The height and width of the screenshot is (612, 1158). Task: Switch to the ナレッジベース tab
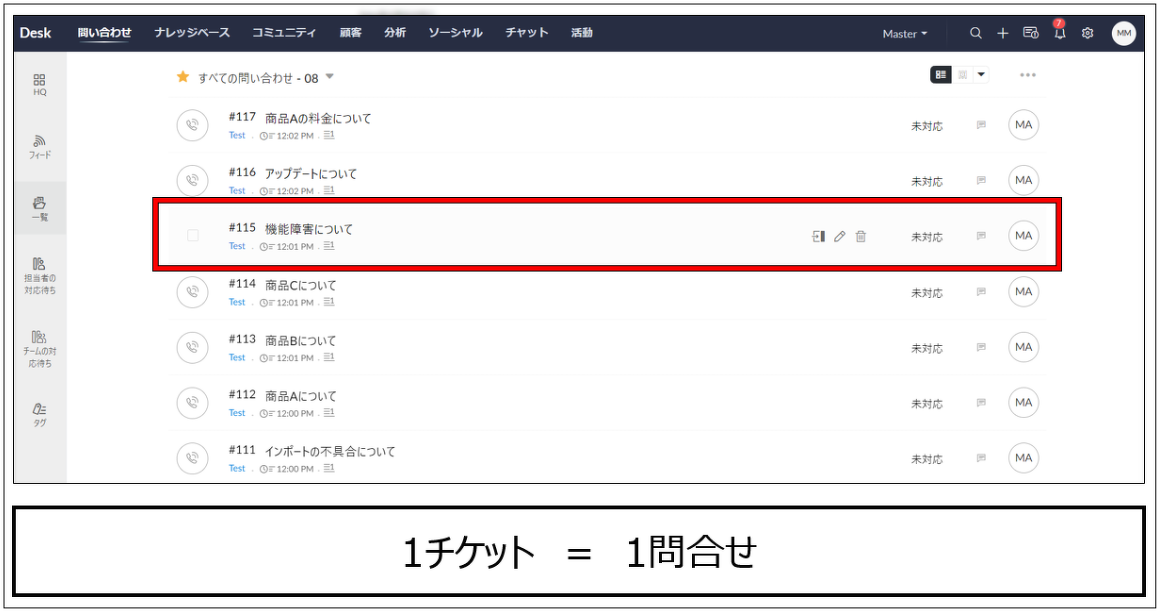click(x=192, y=32)
